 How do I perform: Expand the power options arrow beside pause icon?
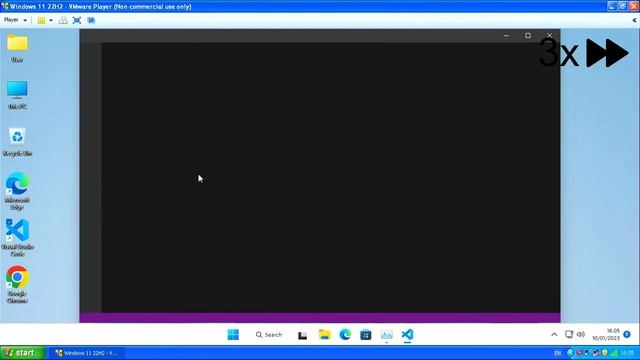point(51,20)
